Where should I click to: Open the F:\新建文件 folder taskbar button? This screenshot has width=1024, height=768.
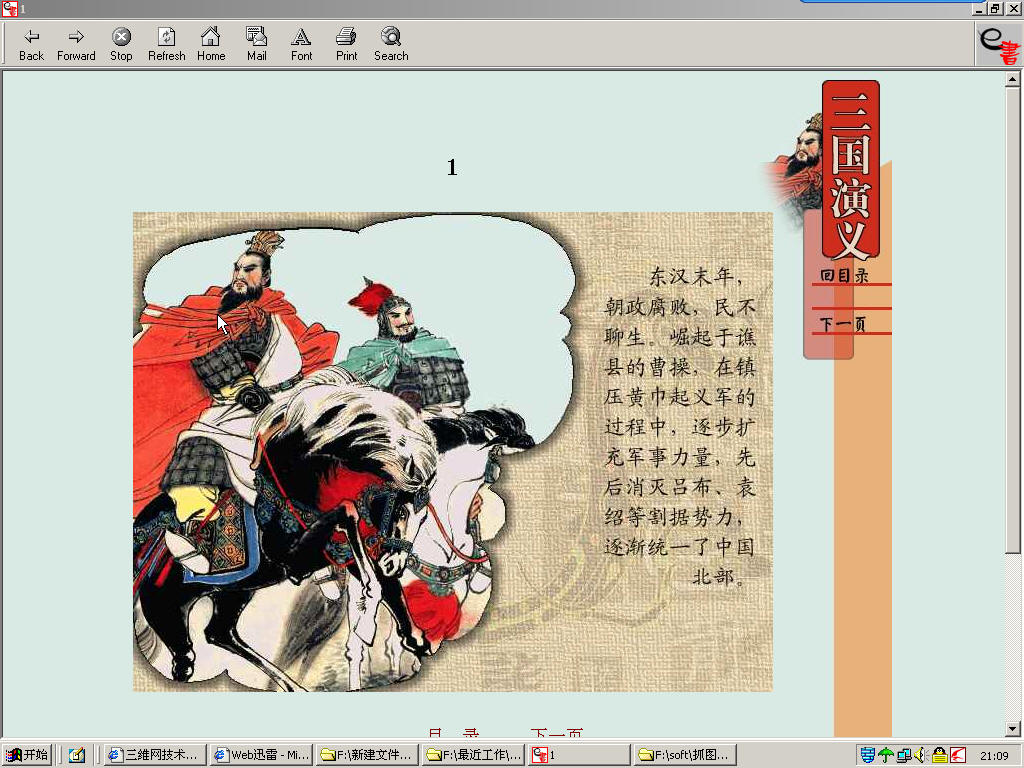click(368, 755)
